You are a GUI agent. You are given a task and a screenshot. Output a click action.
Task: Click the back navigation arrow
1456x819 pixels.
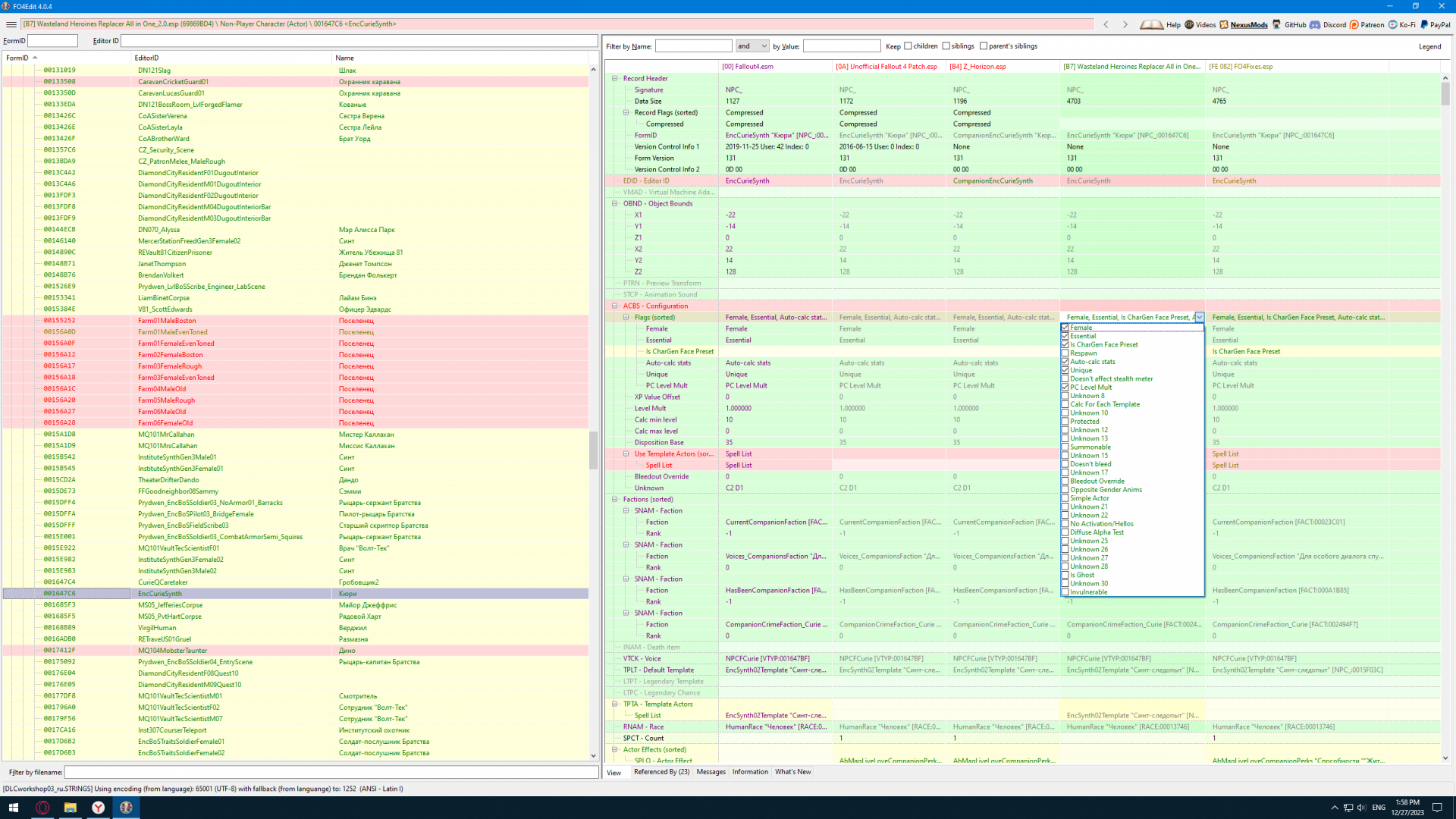coord(1106,24)
